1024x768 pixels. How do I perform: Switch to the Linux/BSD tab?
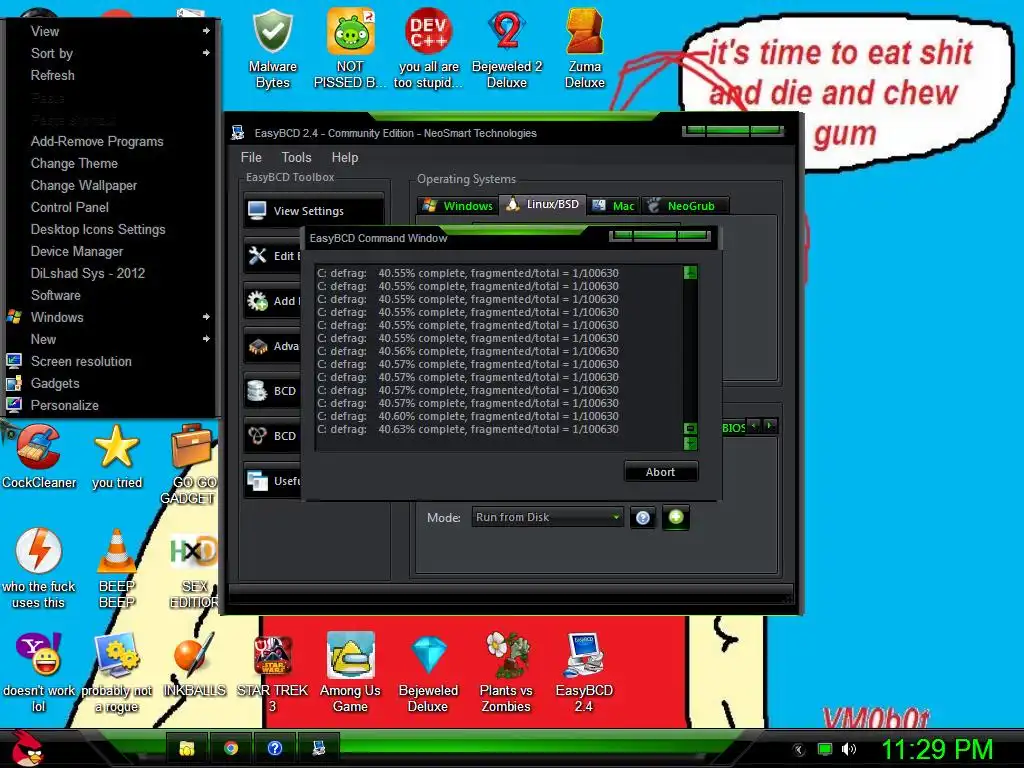pyautogui.click(x=542, y=204)
